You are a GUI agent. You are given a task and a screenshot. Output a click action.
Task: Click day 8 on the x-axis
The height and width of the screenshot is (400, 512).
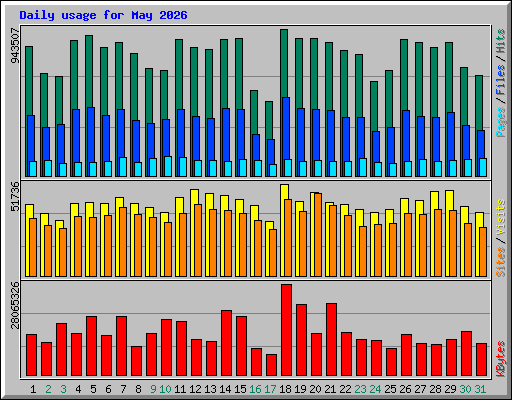click(138, 389)
